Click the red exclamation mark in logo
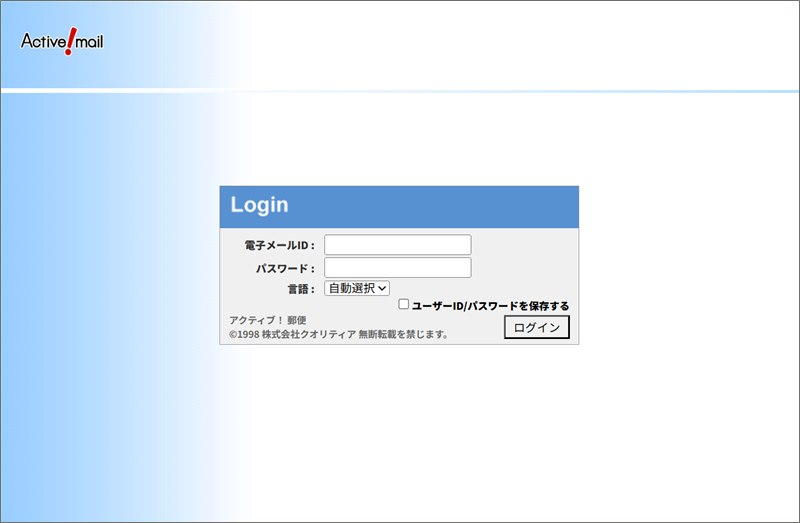Screen dimensions: 800x523 click(x=69, y=42)
